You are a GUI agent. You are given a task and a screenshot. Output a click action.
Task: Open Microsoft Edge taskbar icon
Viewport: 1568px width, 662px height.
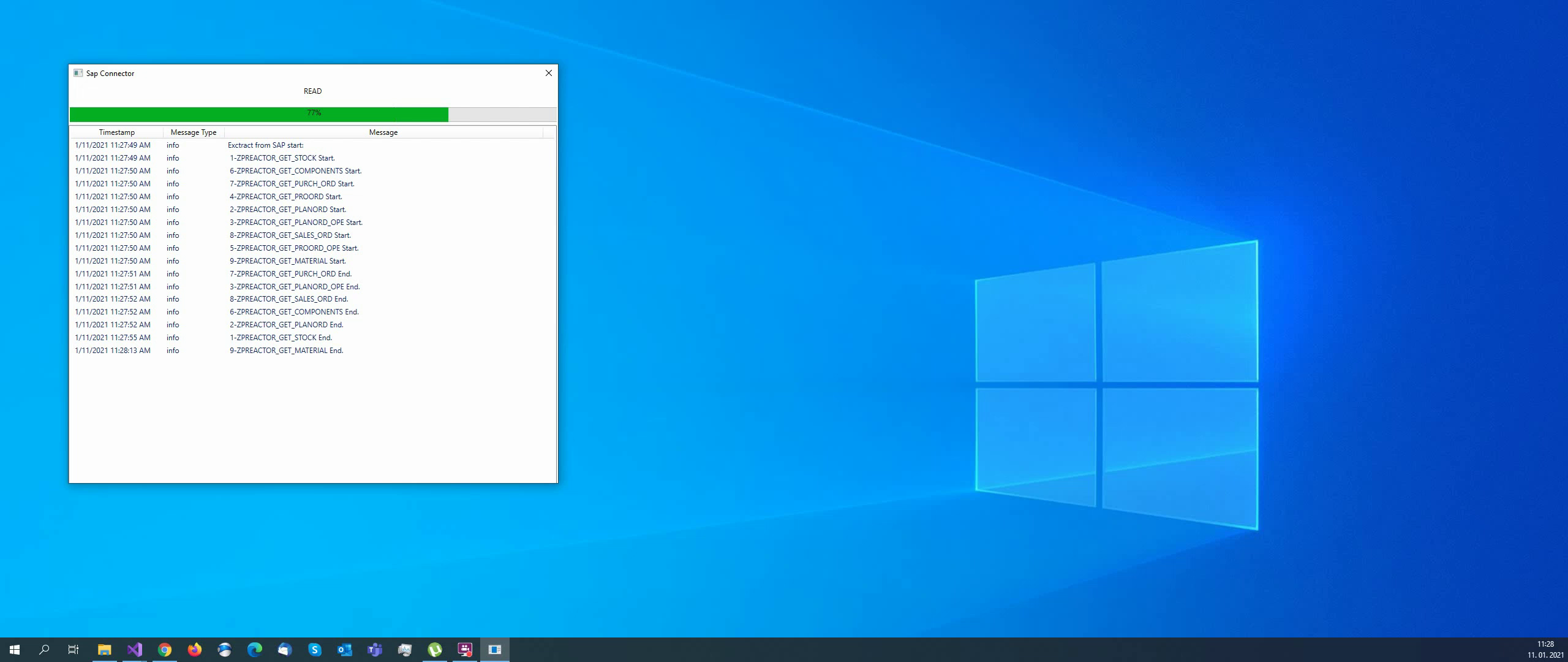(x=255, y=649)
